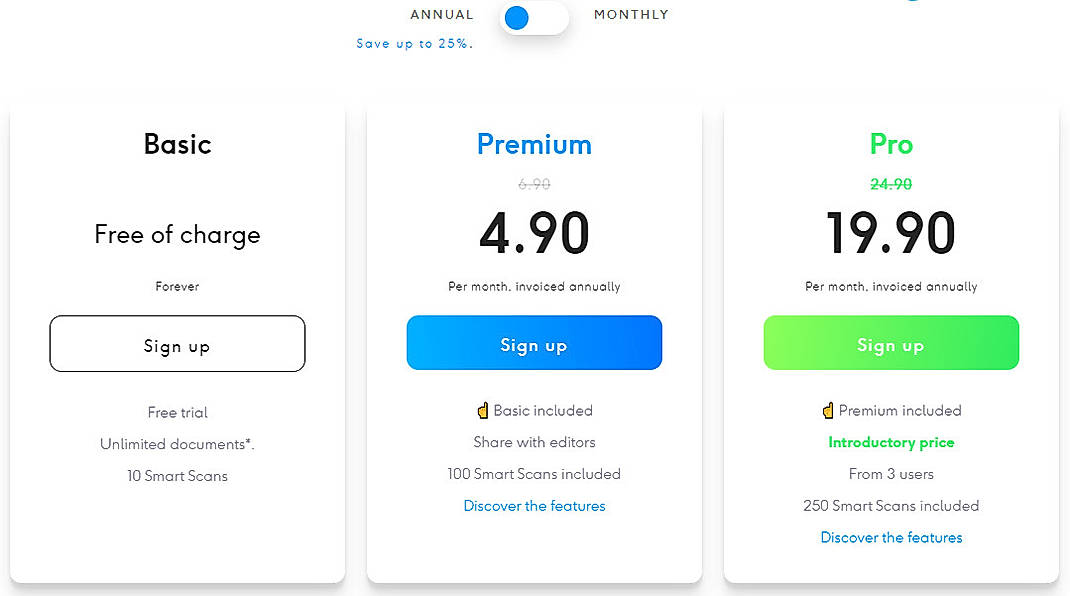Click the Introductory price label on Pro
1070x596 pixels.
point(891,442)
